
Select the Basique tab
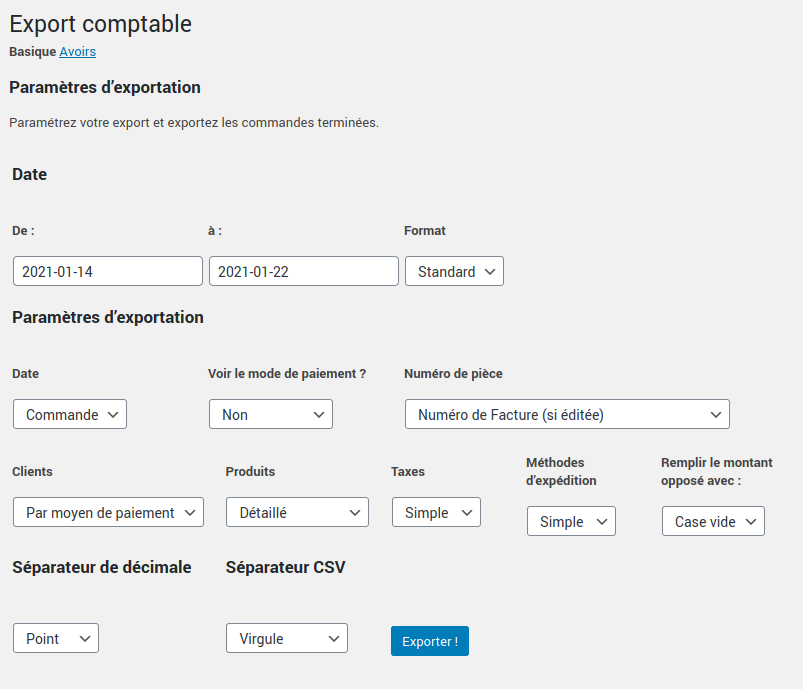click(x=32, y=51)
